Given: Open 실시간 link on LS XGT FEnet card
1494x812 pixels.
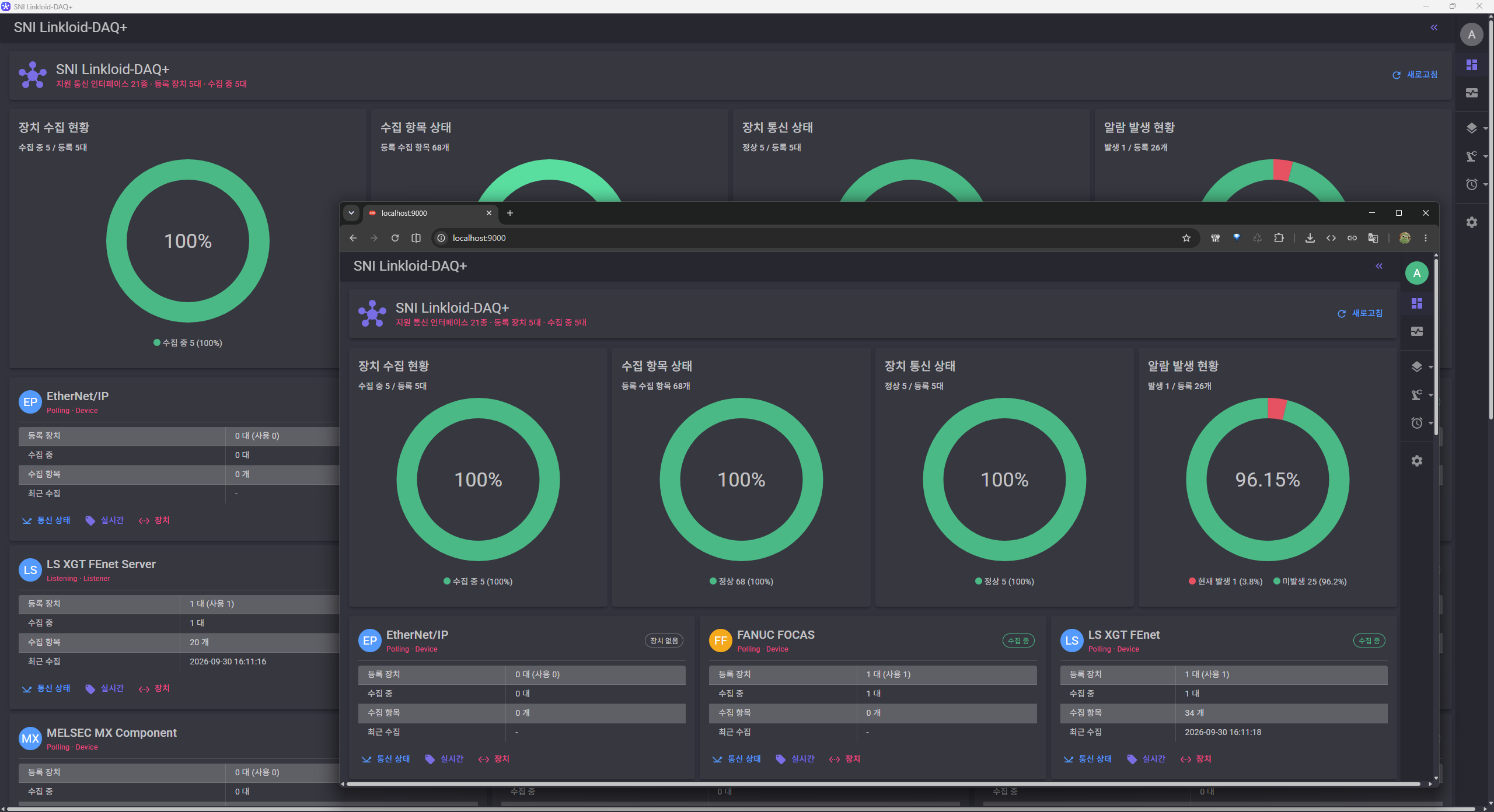Looking at the screenshot, I should pos(1146,759).
